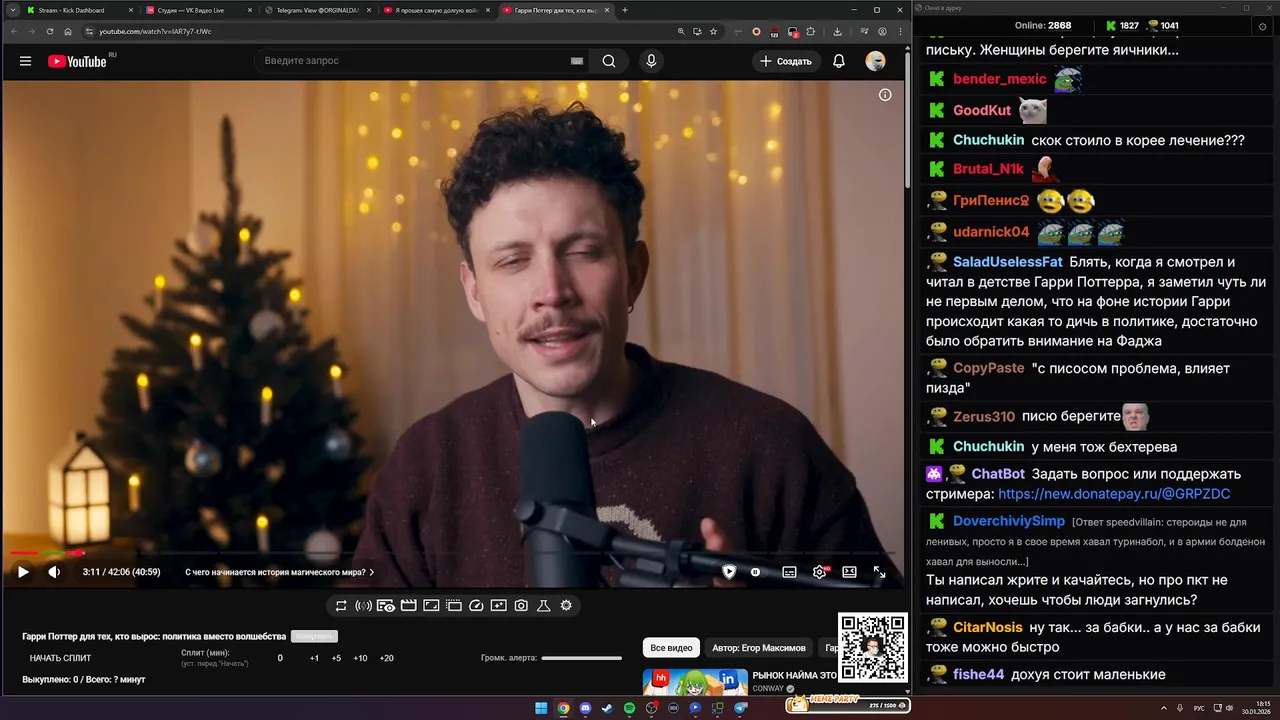
Task: Click the "Chuchukin" name asking about Korea
Action: point(989,140)
